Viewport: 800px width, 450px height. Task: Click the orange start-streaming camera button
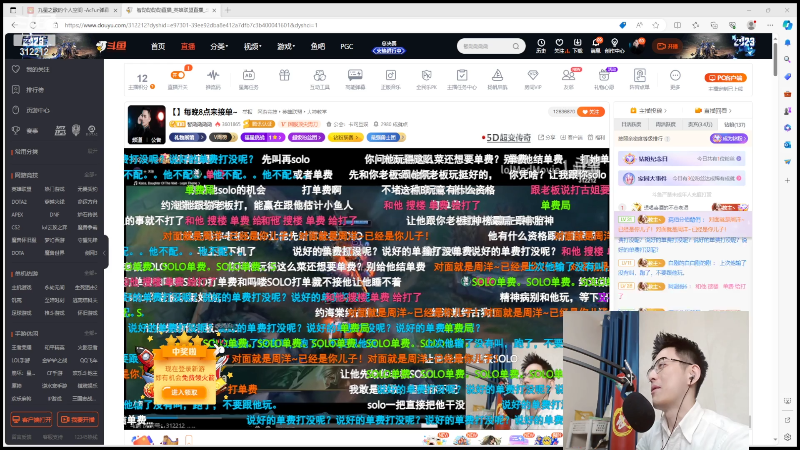coord(667,46)
